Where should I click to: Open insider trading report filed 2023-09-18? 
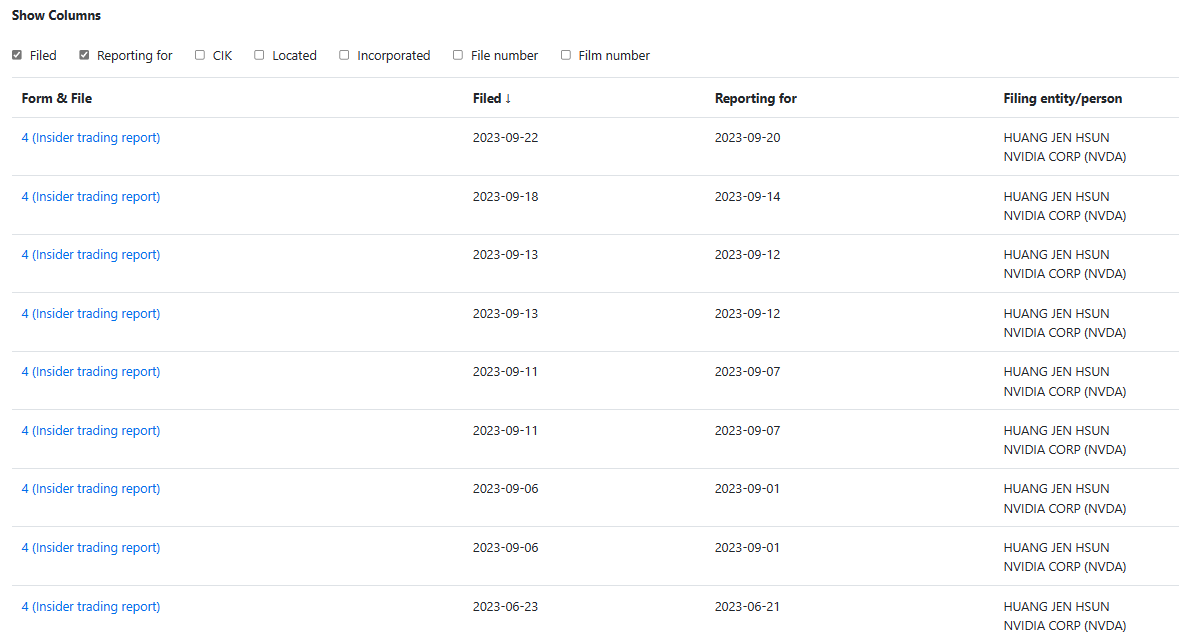coord(91,196)
